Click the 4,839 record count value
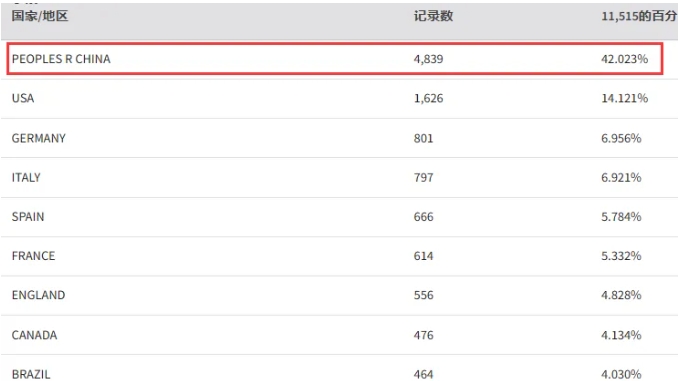The height and width of the screenshot is (381, 679). 428,59
